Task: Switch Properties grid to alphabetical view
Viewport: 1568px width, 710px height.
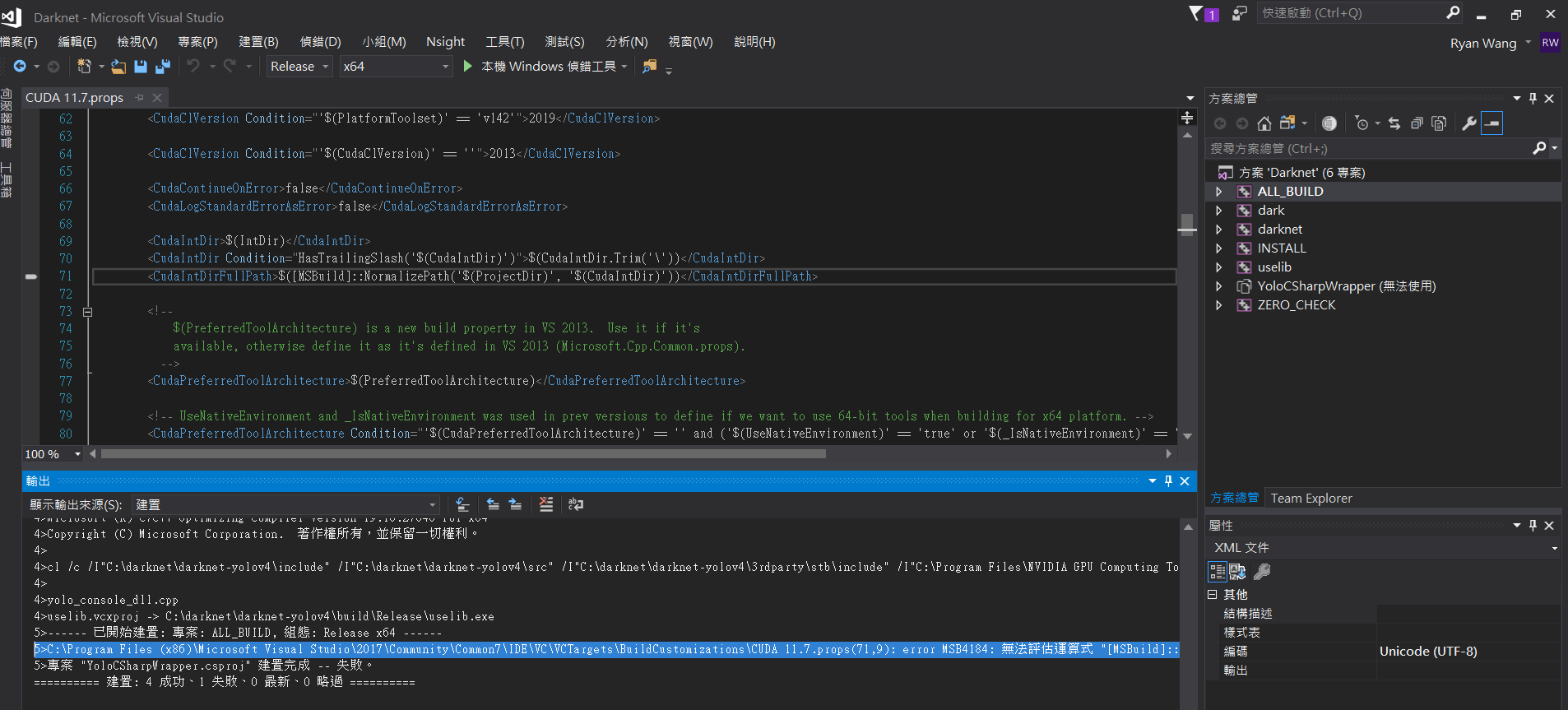Action: pyautogui.click(x=1238, y=572)
